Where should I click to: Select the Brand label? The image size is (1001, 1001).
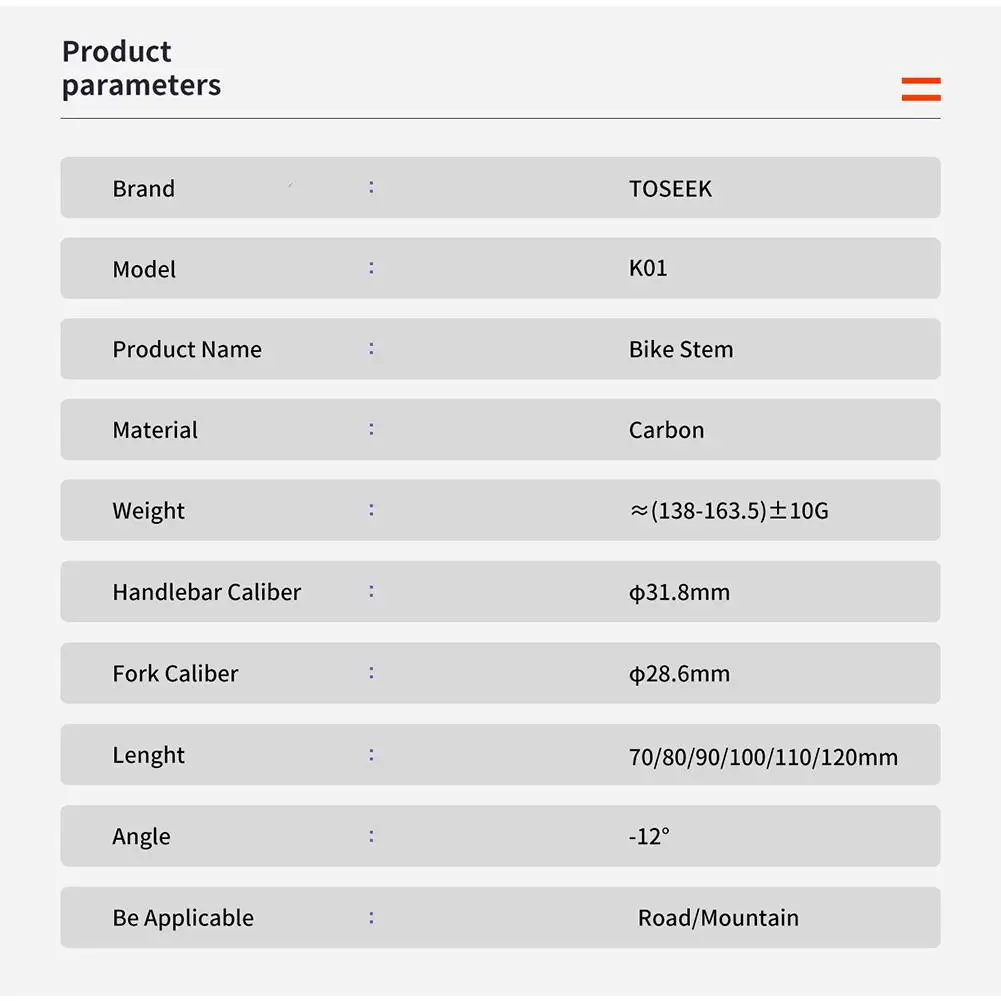click(143, 189)
